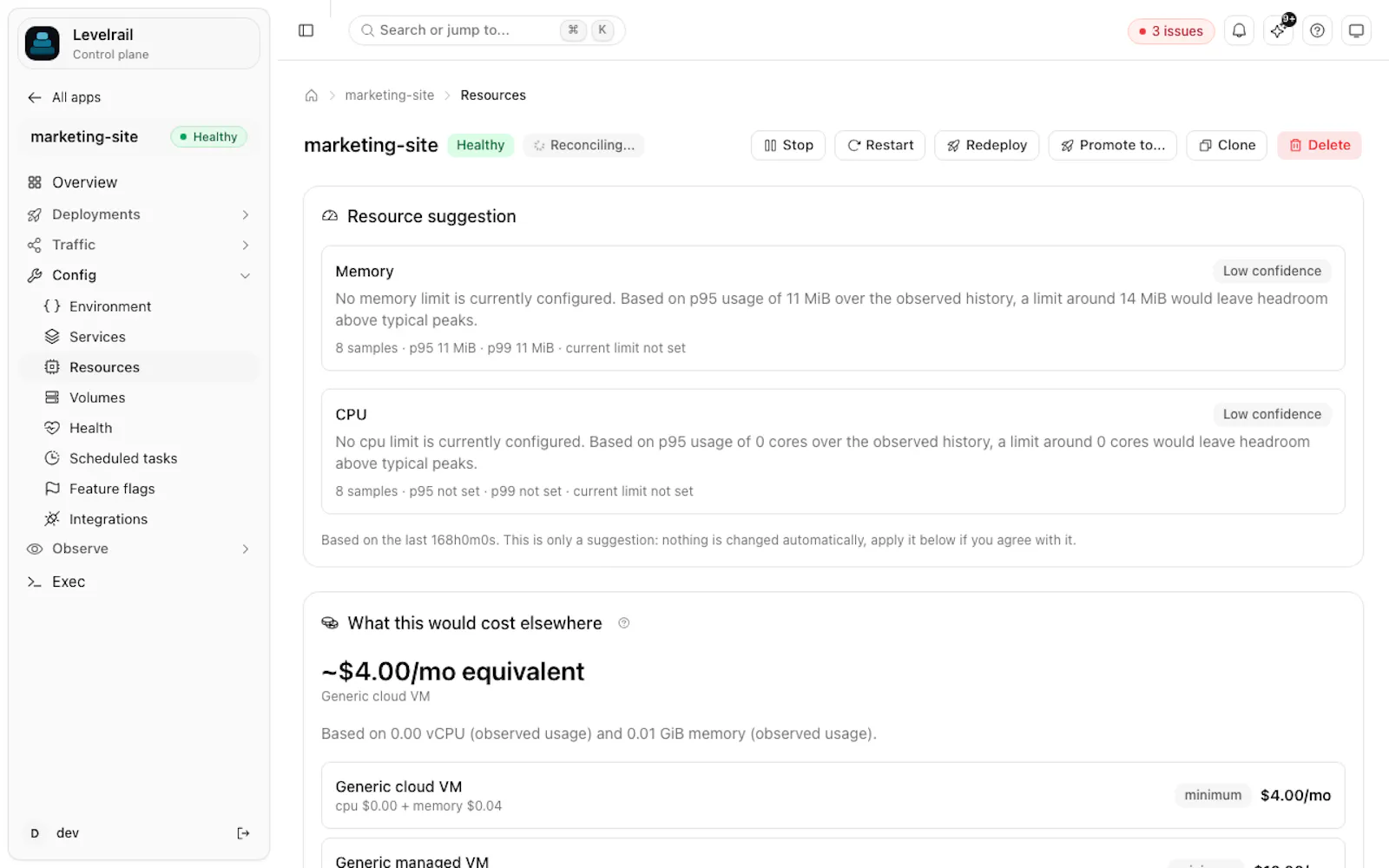Open cost comparison info tooltip icon
The height and width of the screenshot is (868, 1389).
coord(623,623)
